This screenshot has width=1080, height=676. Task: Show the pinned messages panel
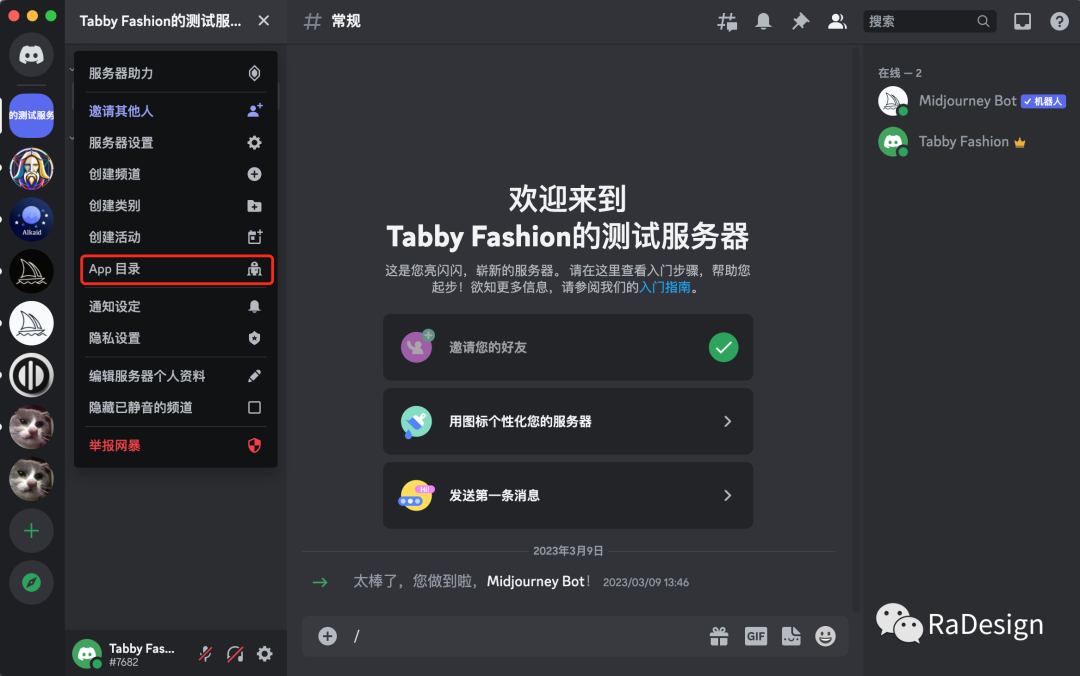800,20
